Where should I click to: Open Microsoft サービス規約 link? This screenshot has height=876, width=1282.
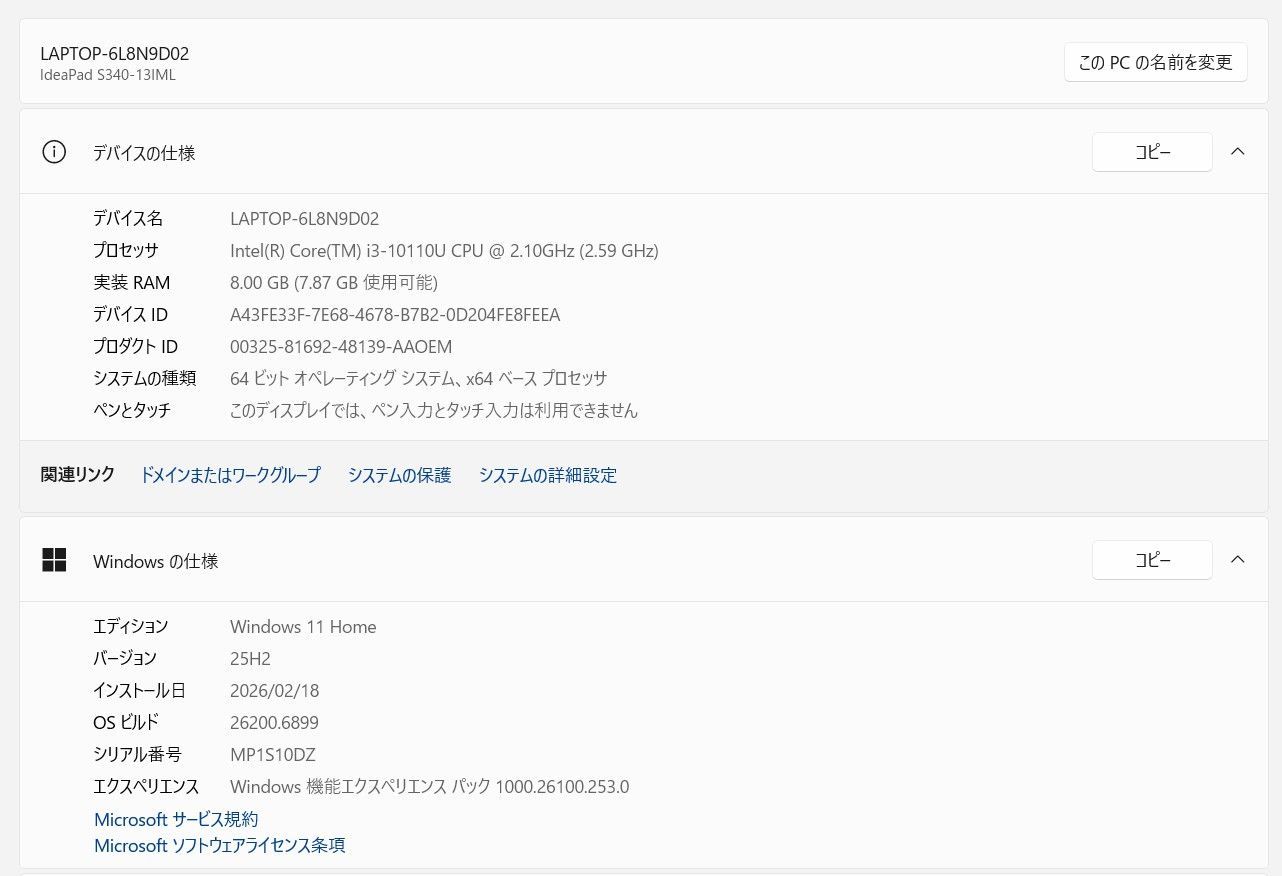(176, 819)
